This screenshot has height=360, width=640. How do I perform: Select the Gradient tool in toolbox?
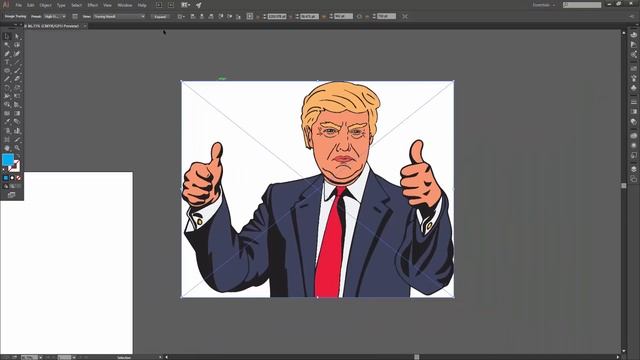[x=17, y=113]
